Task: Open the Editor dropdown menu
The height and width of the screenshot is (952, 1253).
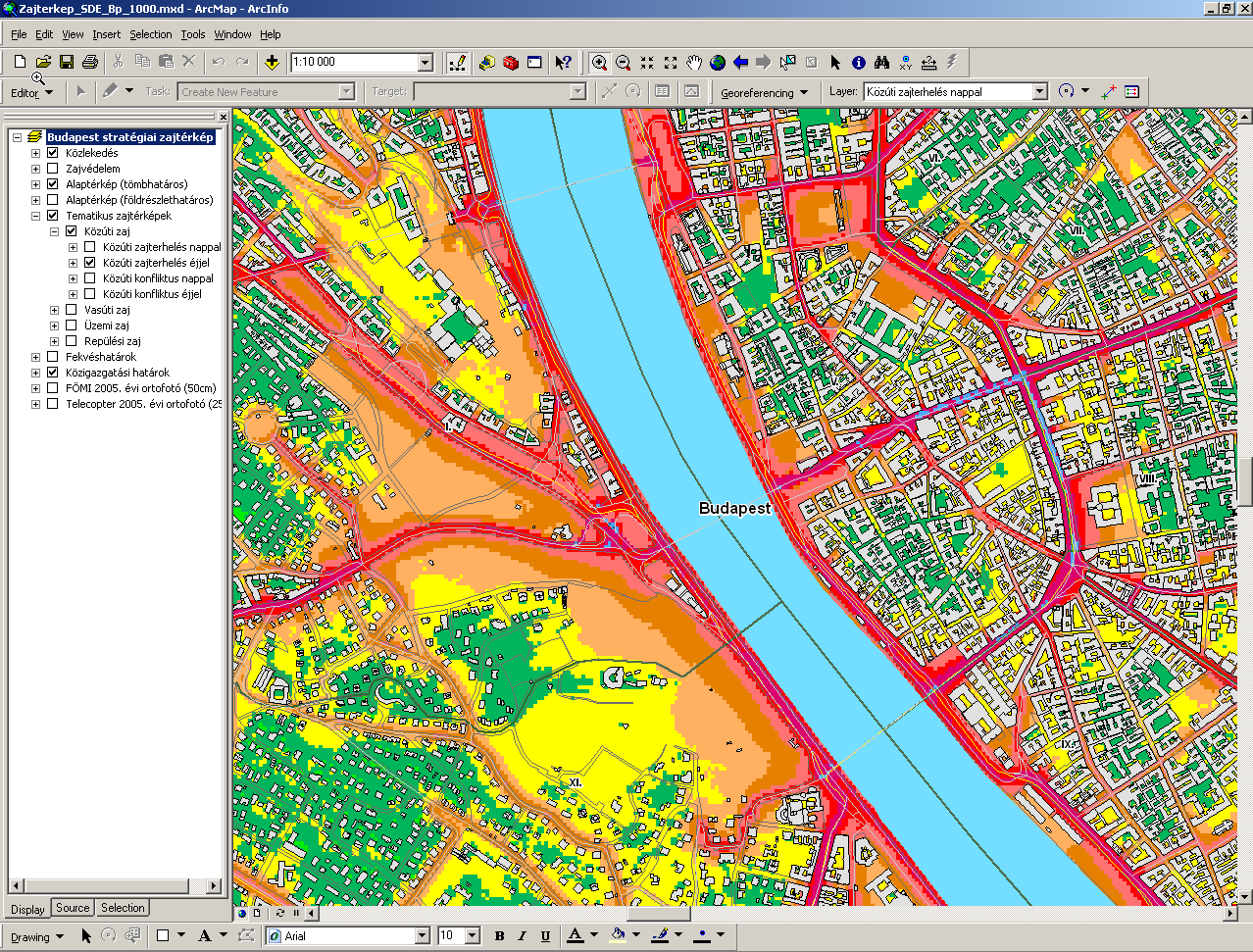Action: (31, 93)
